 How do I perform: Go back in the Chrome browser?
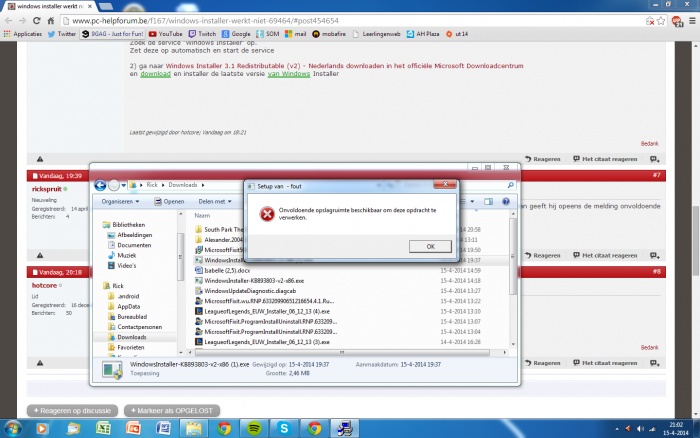(8, 21)
